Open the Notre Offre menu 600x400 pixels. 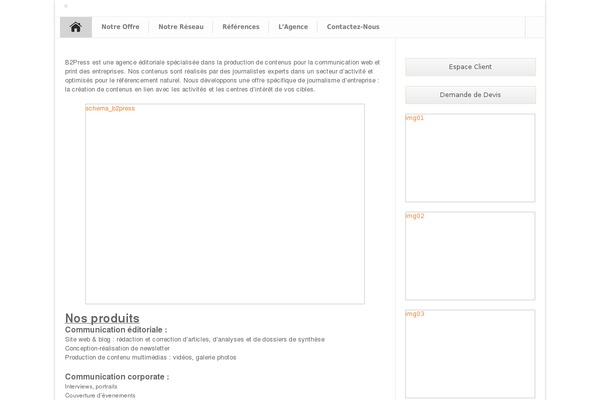pyautogui.click(x=120, y=27)
